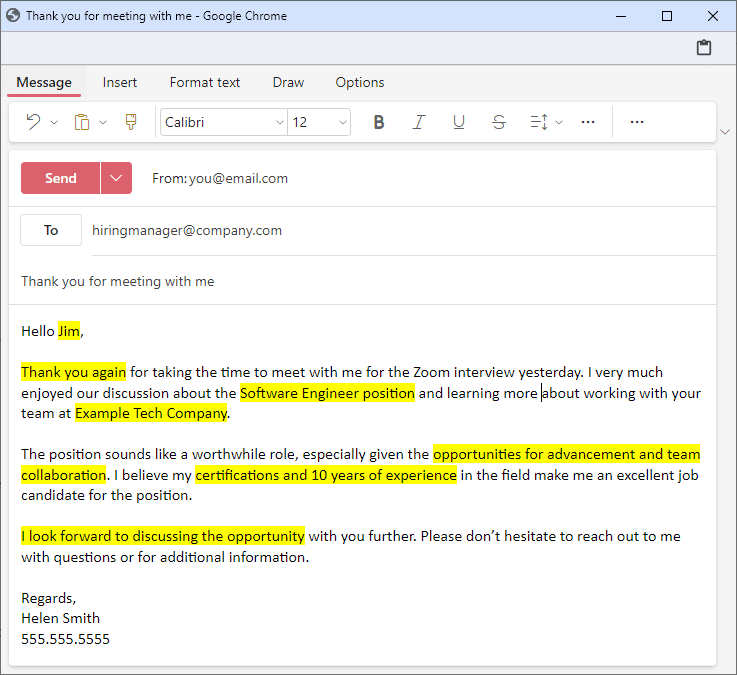Expand the ribbon with the chevron at far right
Viewport: 737px width, 675px height.
(725, 132)
